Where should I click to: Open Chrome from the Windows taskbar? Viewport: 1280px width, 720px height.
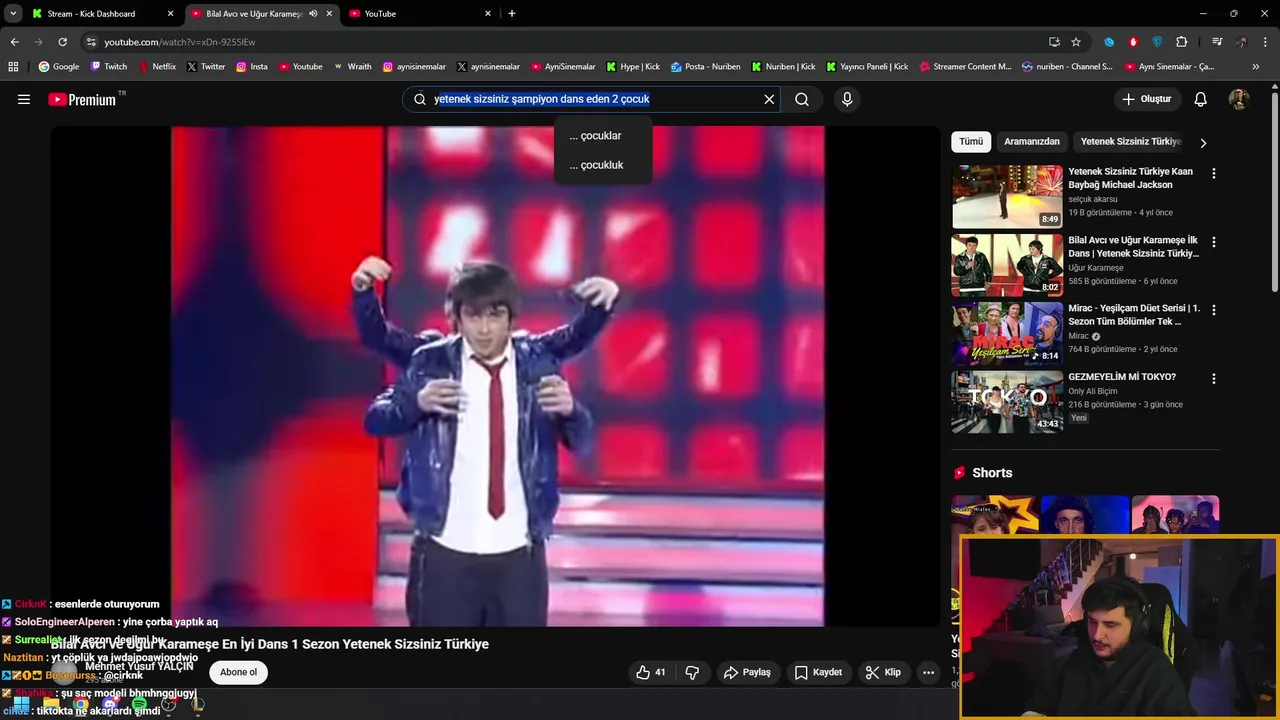80,705
